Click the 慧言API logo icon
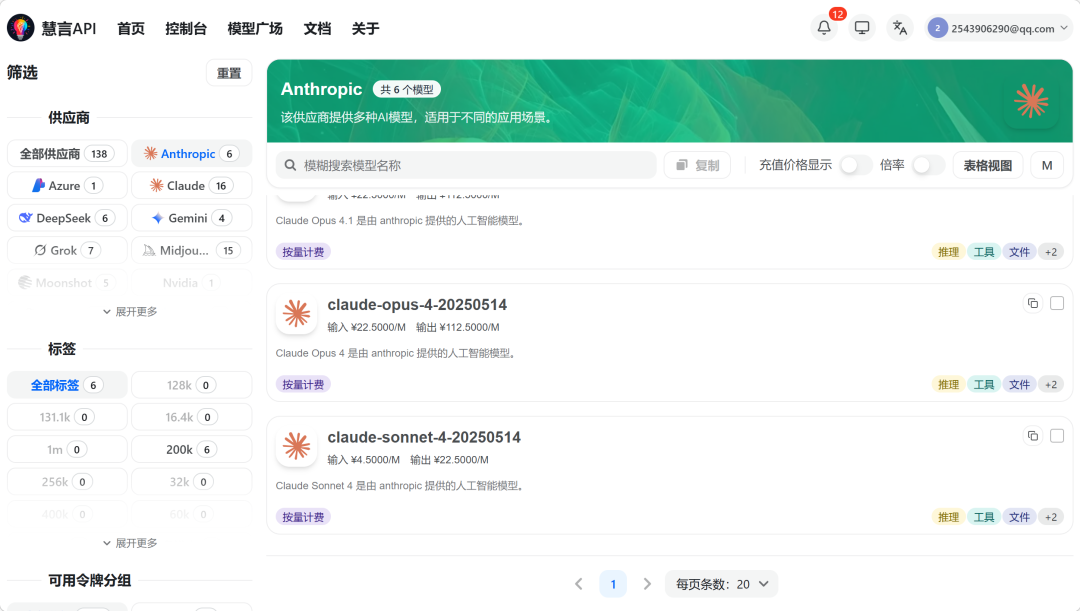The height and width of the screenshot is (611, 1080). click(19, 28)
